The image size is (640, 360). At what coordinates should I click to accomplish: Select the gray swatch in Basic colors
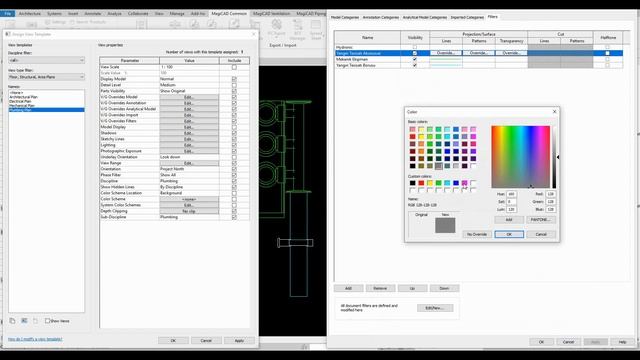coord(438,166)
